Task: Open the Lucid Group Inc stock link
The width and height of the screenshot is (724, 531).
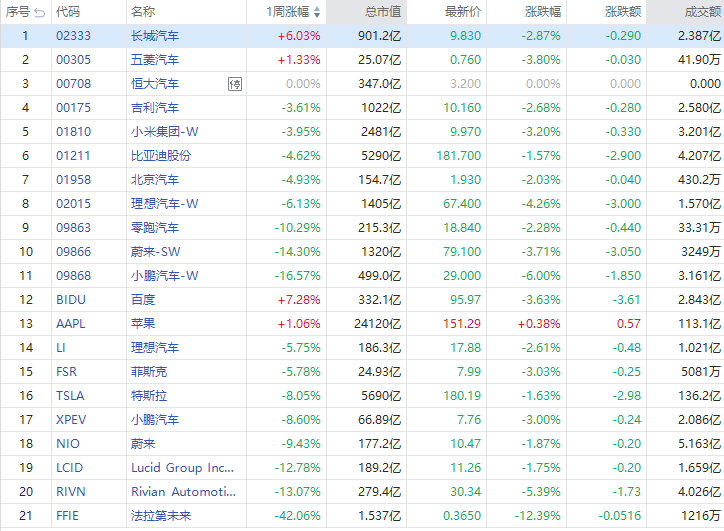Action: (x=183, y=468)
